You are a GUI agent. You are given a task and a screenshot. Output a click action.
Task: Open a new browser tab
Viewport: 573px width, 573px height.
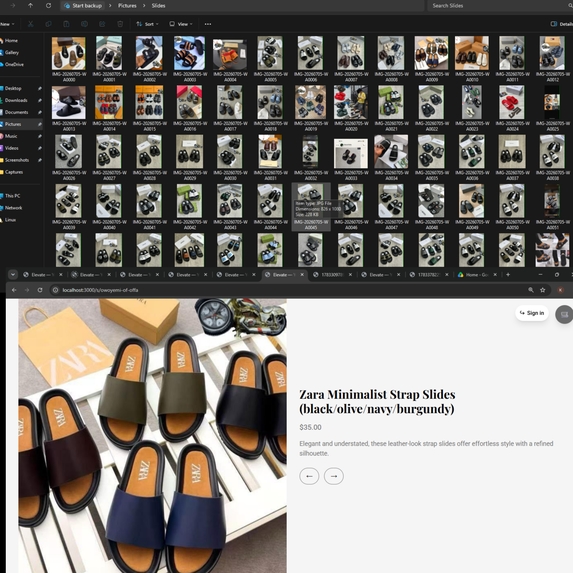508,274
